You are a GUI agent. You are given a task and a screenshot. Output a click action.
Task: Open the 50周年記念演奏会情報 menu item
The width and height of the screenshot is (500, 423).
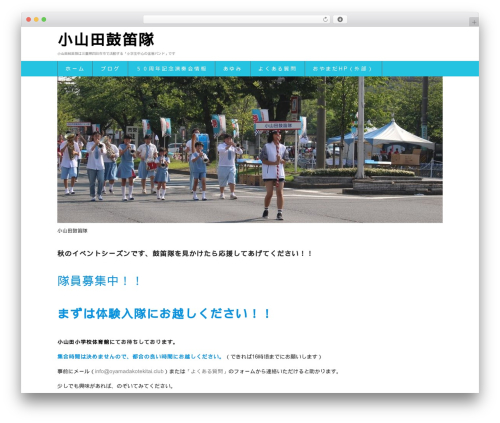pyautogui.click(x=171, y=69)
